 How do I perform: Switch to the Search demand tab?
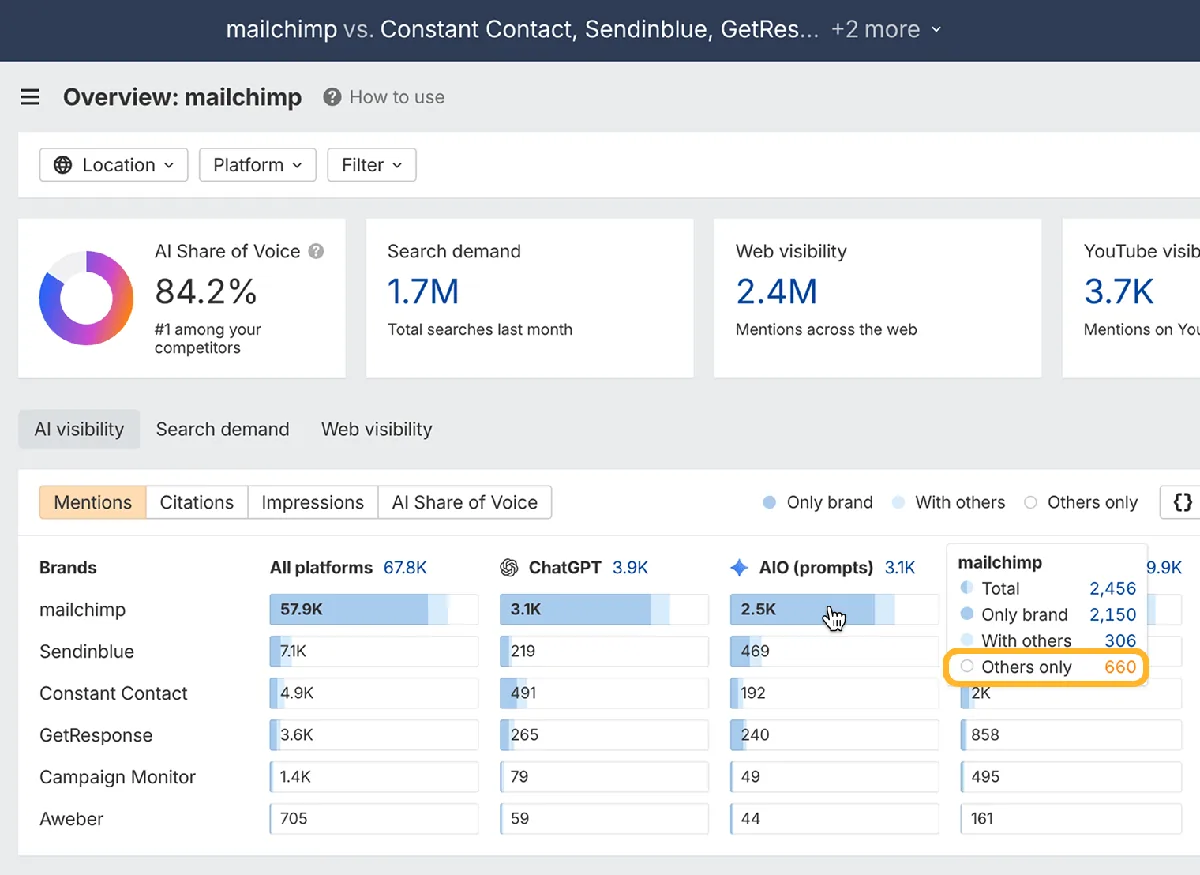[x=222, y=429]
